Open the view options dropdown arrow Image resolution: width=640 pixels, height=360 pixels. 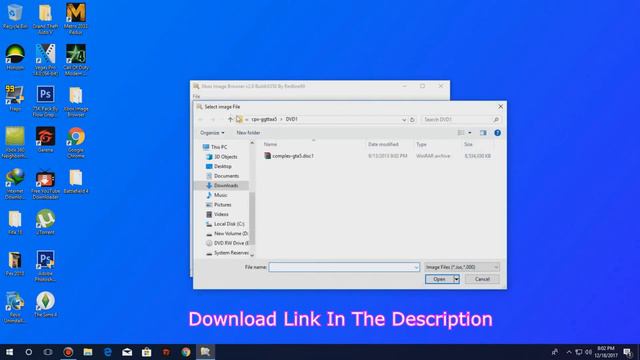pos(470,133)
